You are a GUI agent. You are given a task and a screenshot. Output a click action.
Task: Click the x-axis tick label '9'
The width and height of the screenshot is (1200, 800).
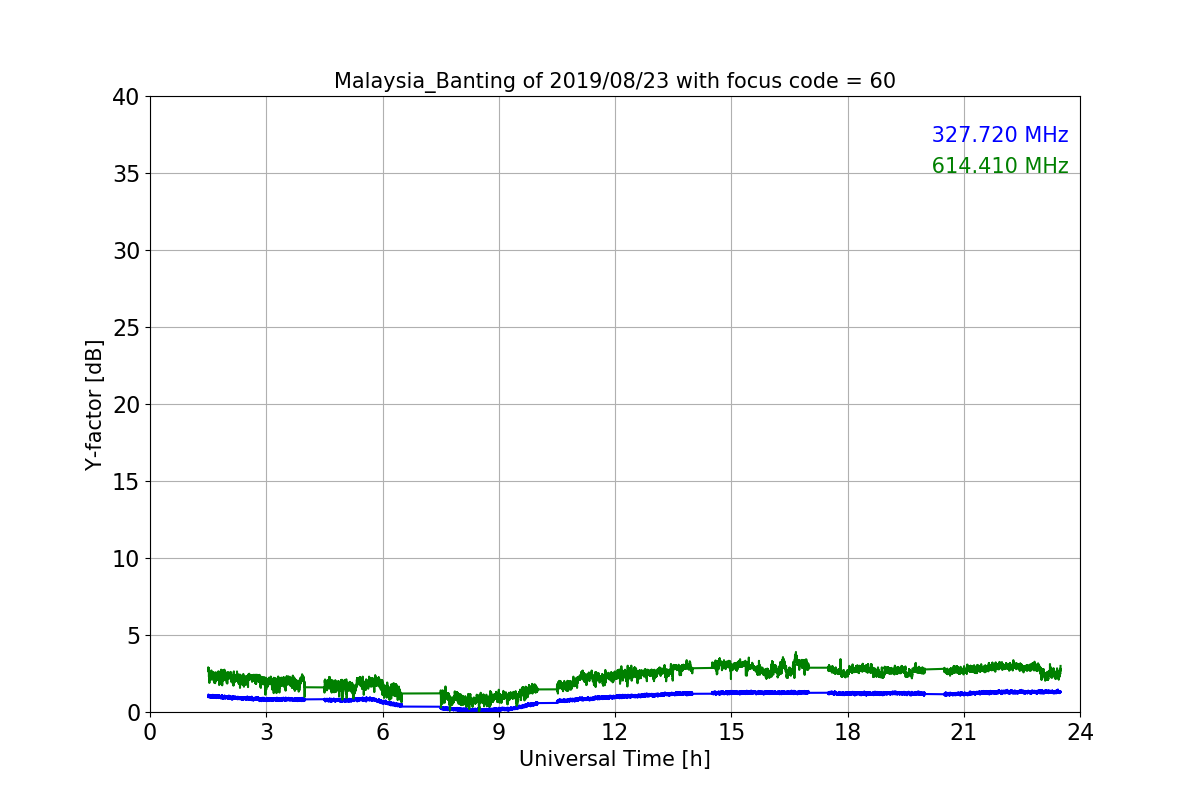click(499, 732)
